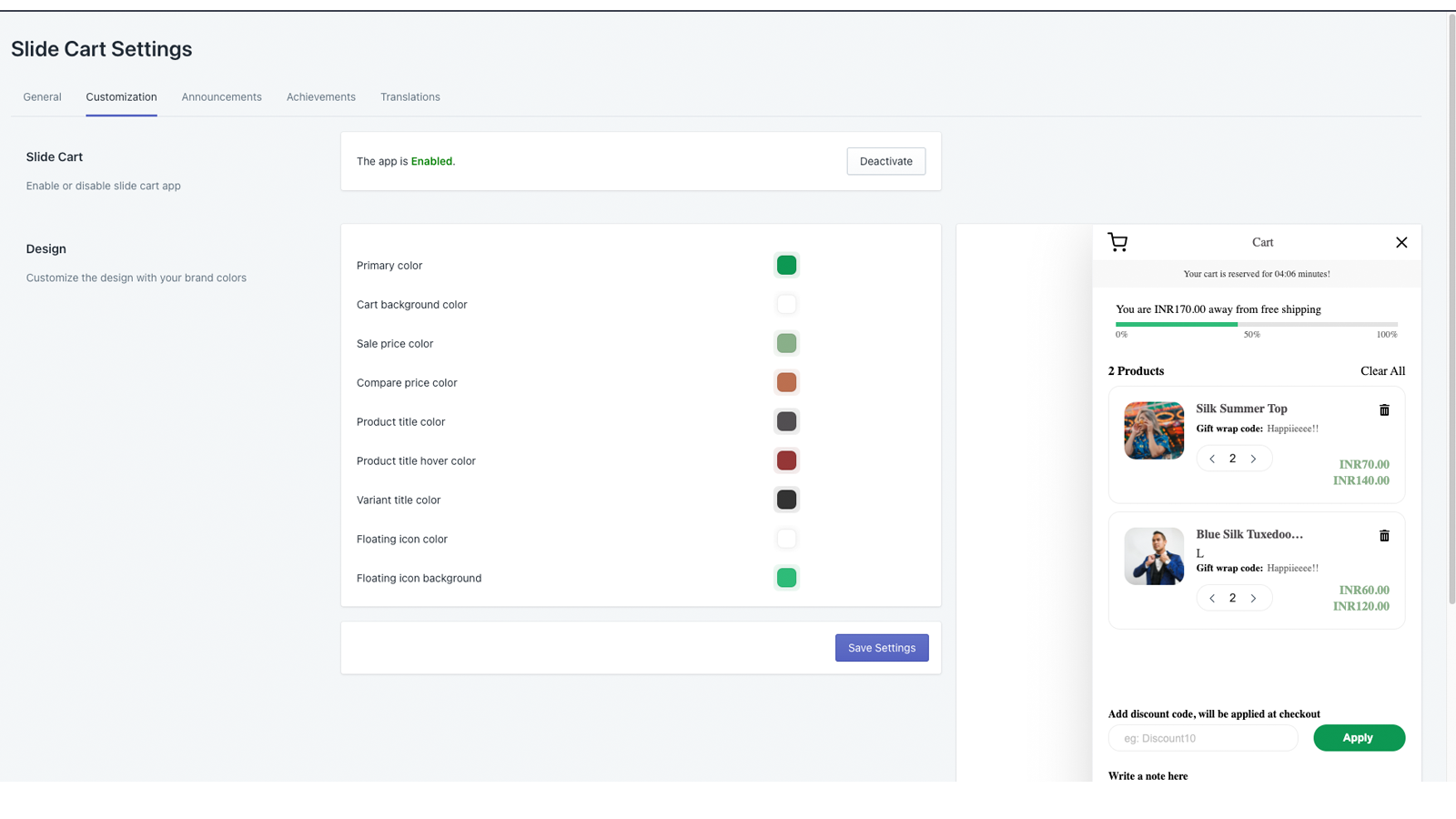Increase the Silk Summer Top quantity
The image size is (1456, 819).
pyautogui.click(x=1255, y=458)
